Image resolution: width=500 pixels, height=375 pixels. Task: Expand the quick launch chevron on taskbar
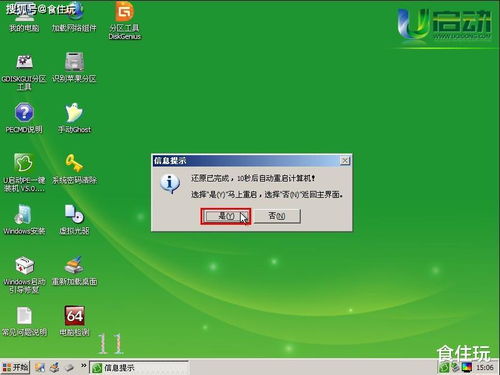coord(84,366)
